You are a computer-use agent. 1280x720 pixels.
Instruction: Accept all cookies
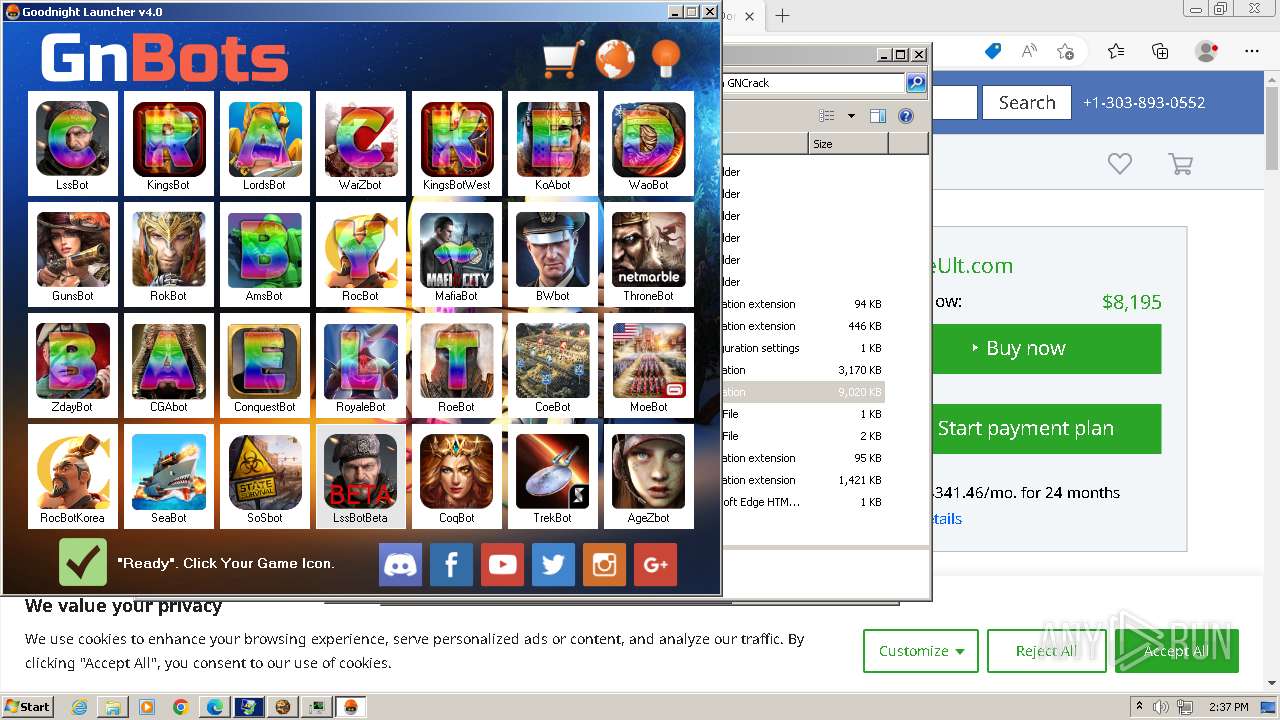click(1176, 651)
